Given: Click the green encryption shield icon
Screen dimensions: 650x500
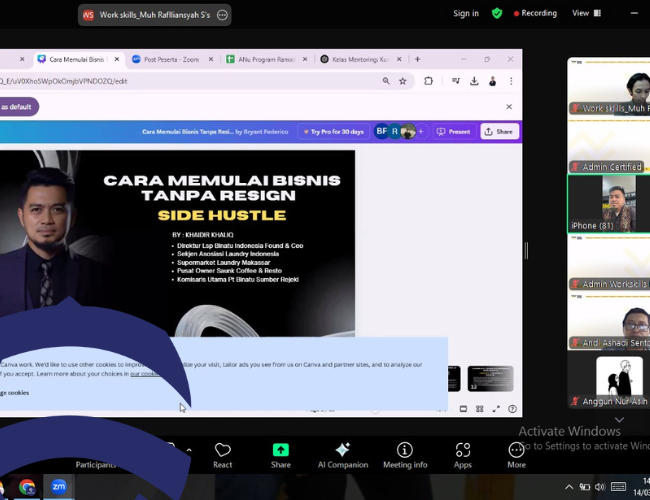Looking at the screenshot, I should [x=497, y=13].
